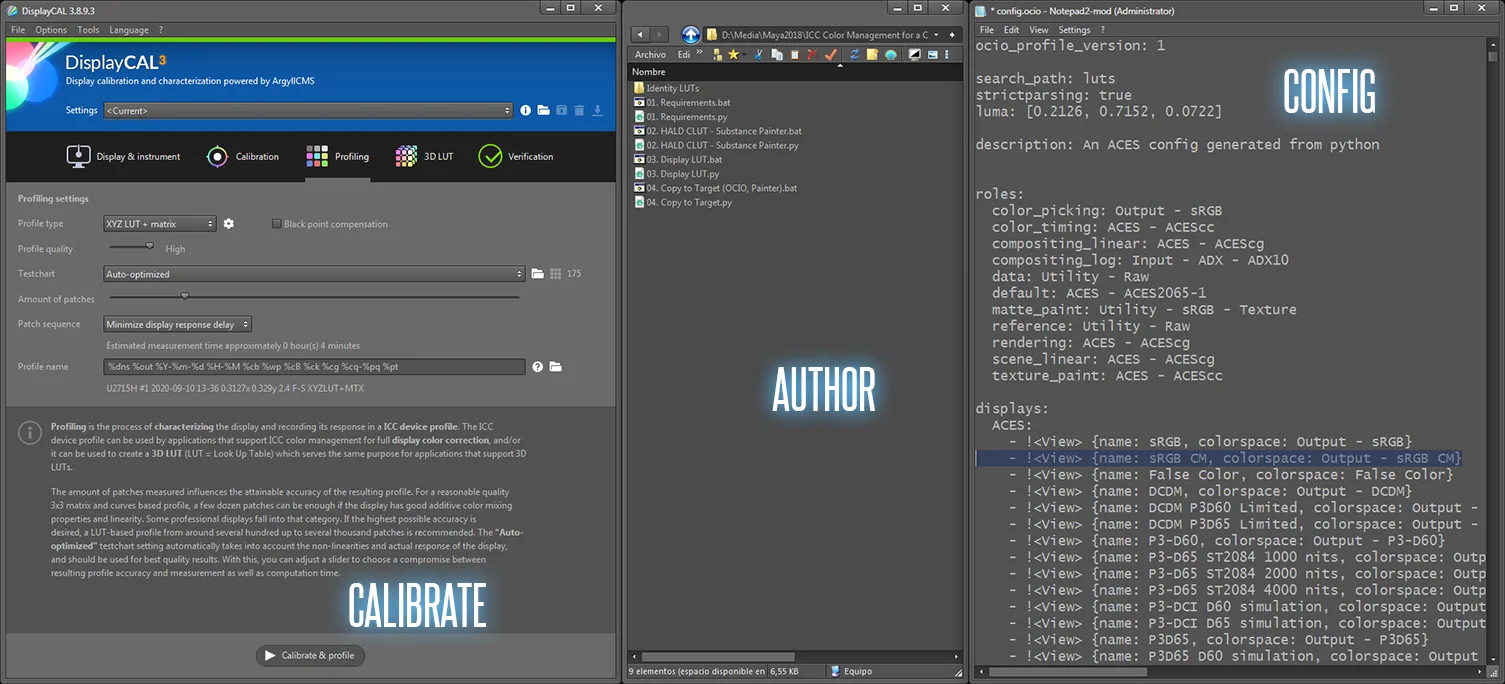Open favorites via the star toolbar icon

pos(735,54)
